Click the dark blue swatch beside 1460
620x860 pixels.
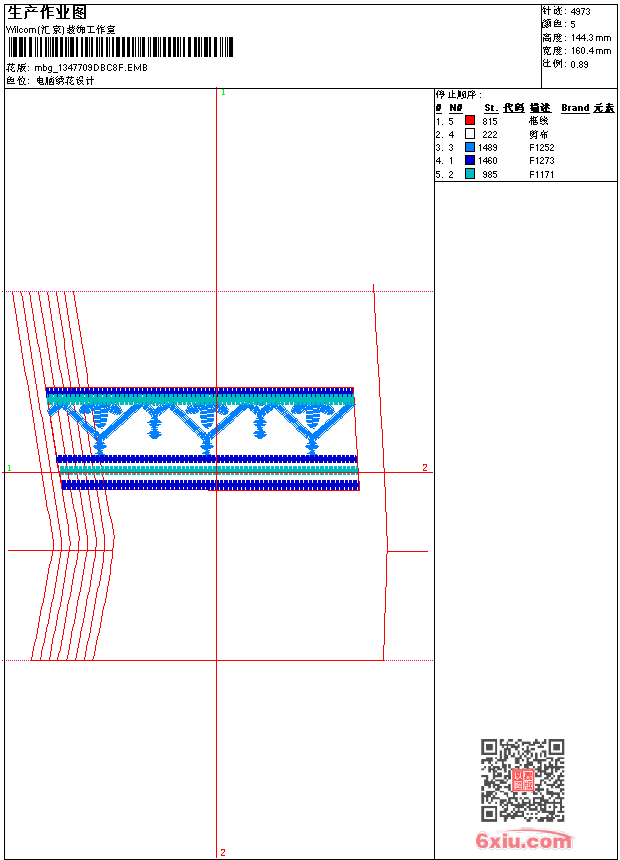click(x=470, y=160)
